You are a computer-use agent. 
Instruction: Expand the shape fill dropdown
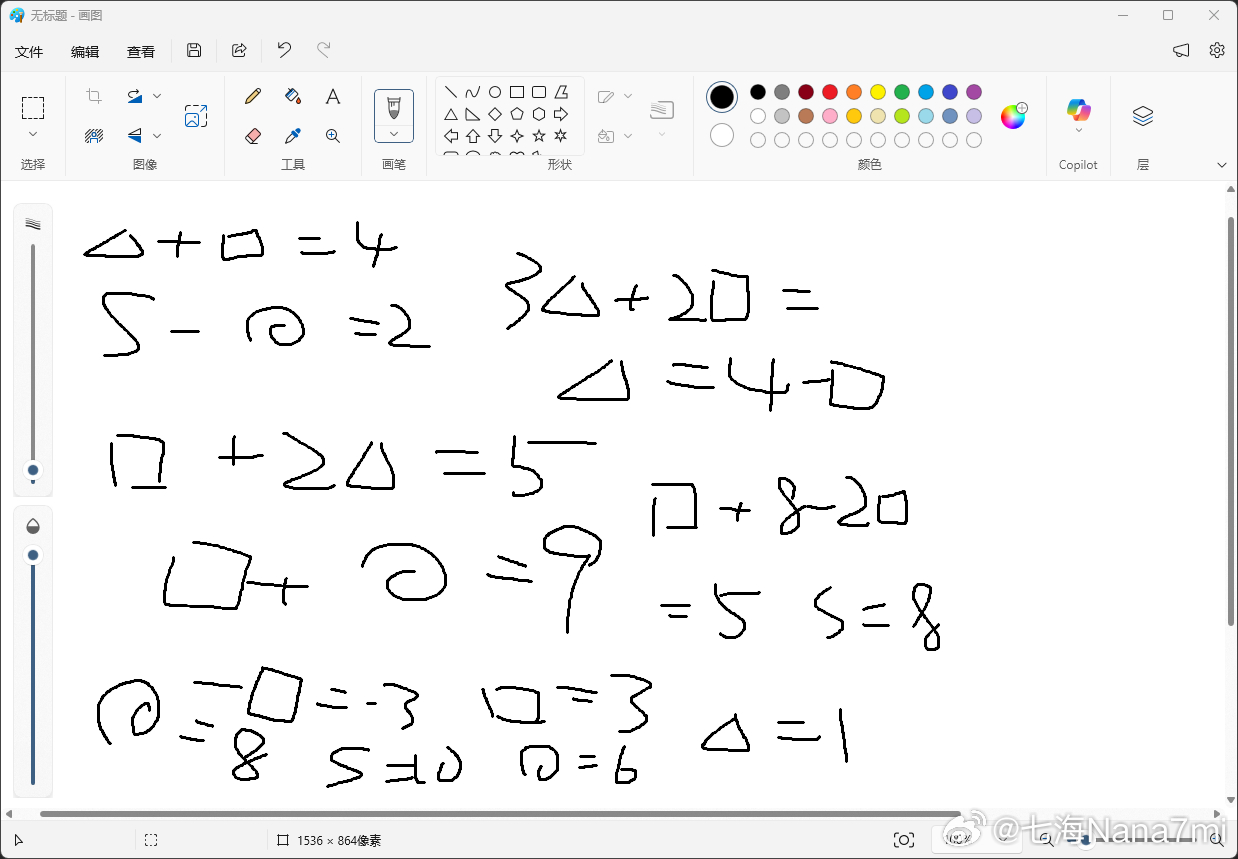point(628,135)
